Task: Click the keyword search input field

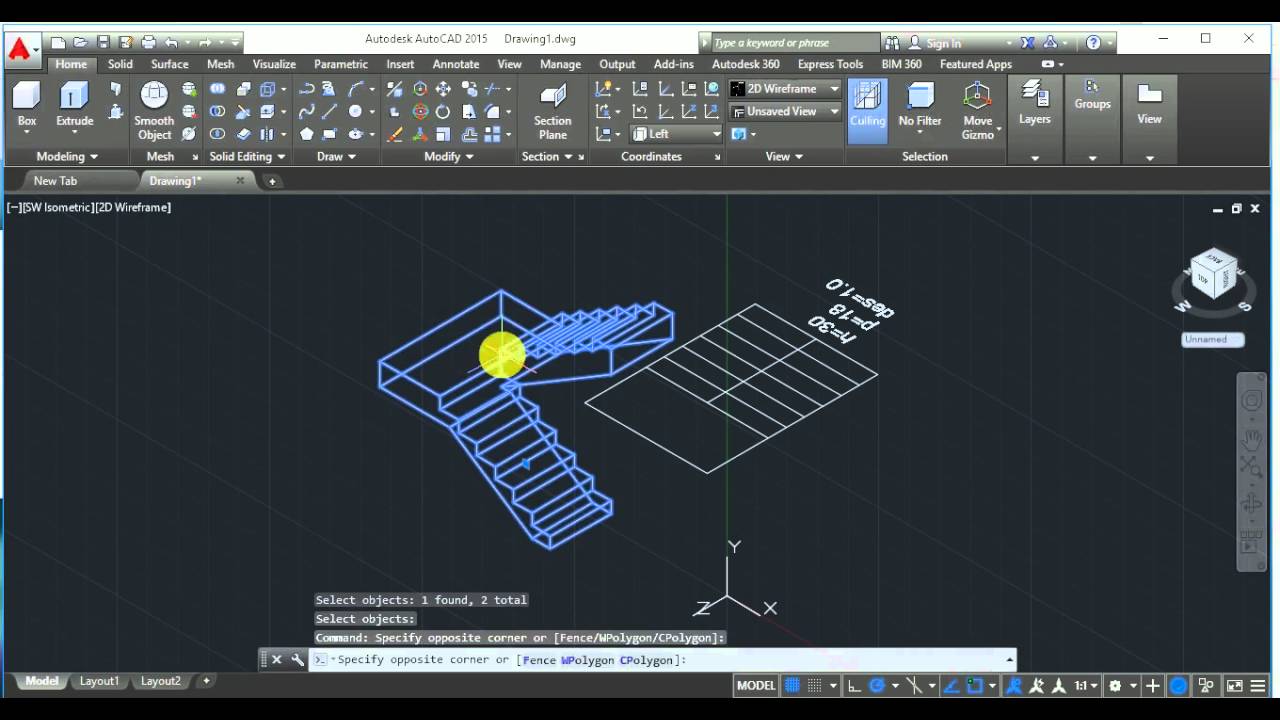Action: (x=790, y=43)
